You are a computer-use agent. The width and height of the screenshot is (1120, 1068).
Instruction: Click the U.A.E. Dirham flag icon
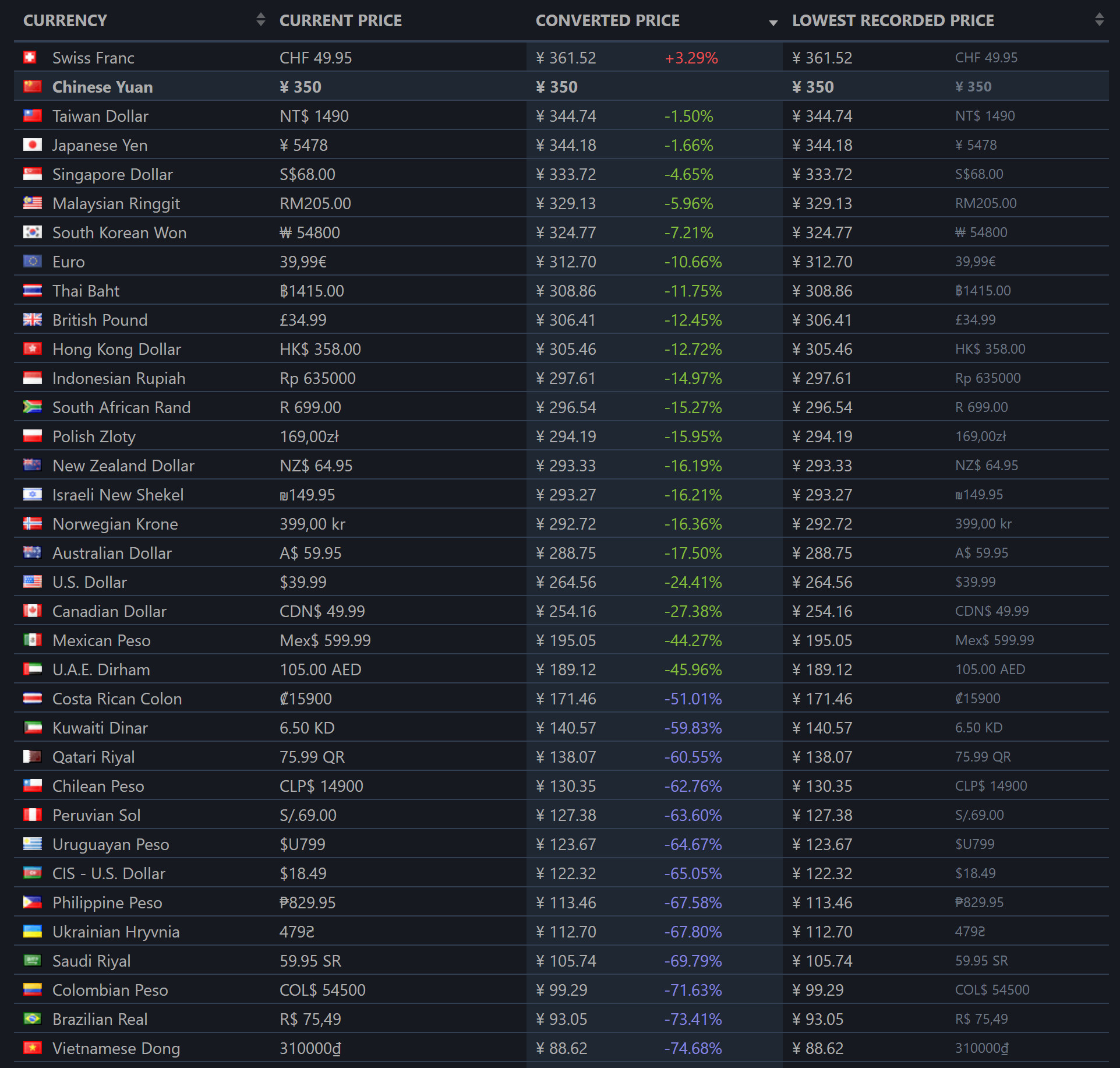pos(32,669)
